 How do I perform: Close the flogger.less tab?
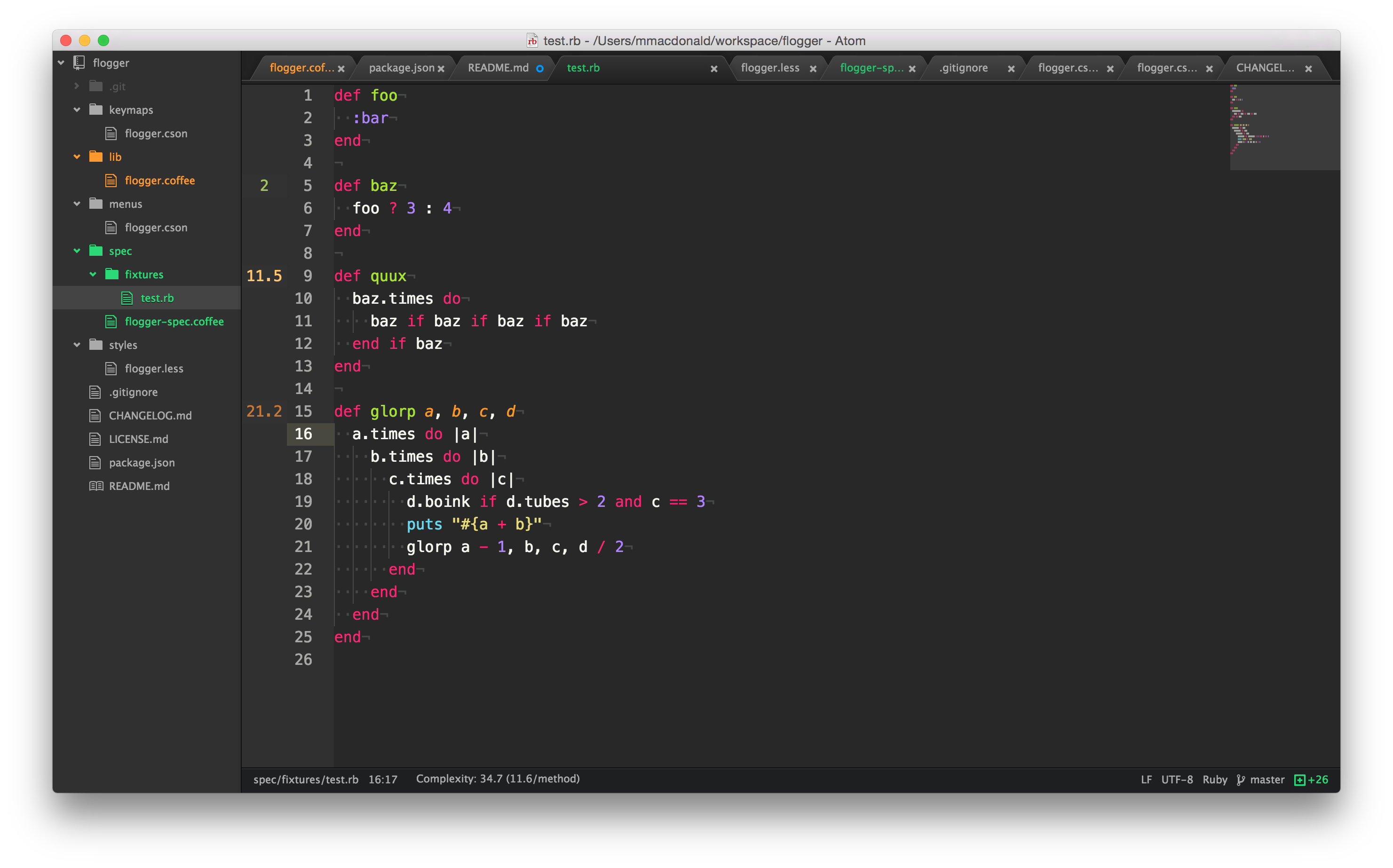tap(813, 69)
